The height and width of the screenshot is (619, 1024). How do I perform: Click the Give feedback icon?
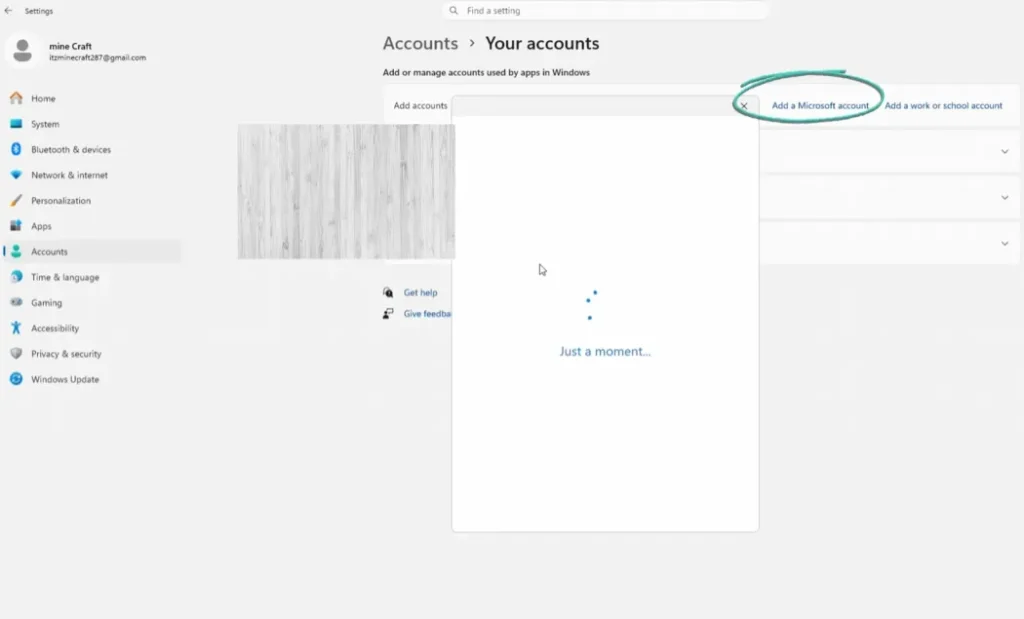click(x=388, y=313)
